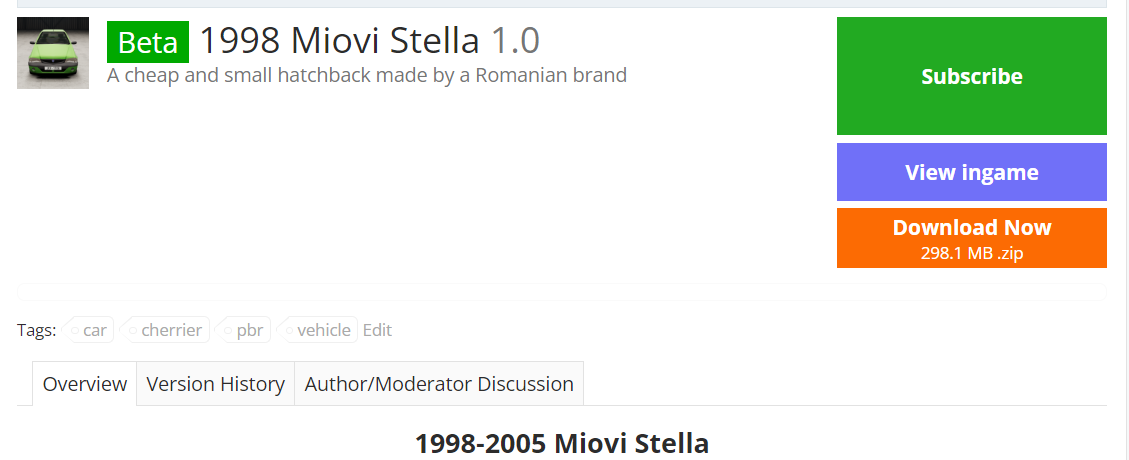Open the 'car' tag
The image size is (1129, 460).
click(x=95, y=330)
